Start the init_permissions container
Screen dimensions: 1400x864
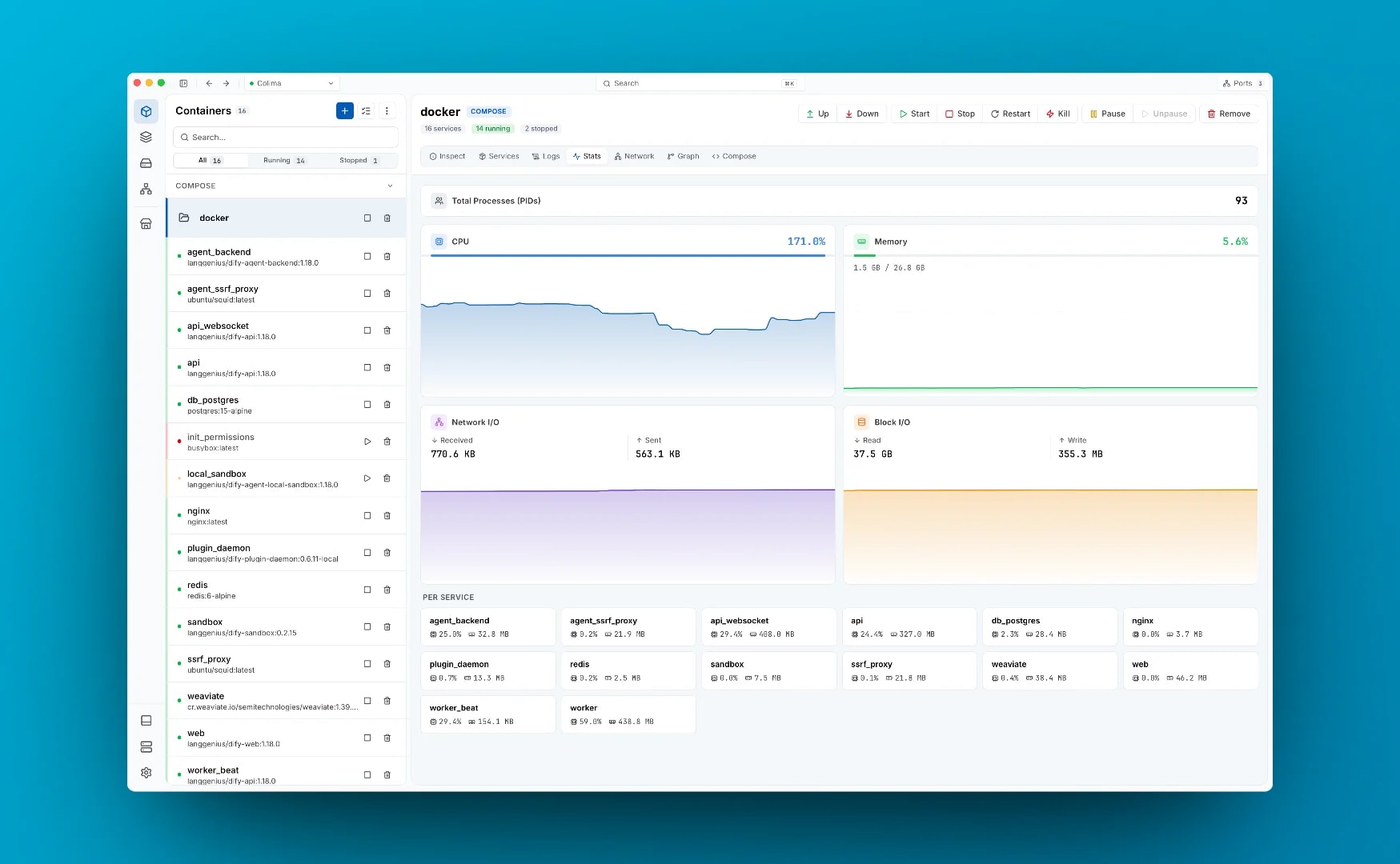pos(367,442)
